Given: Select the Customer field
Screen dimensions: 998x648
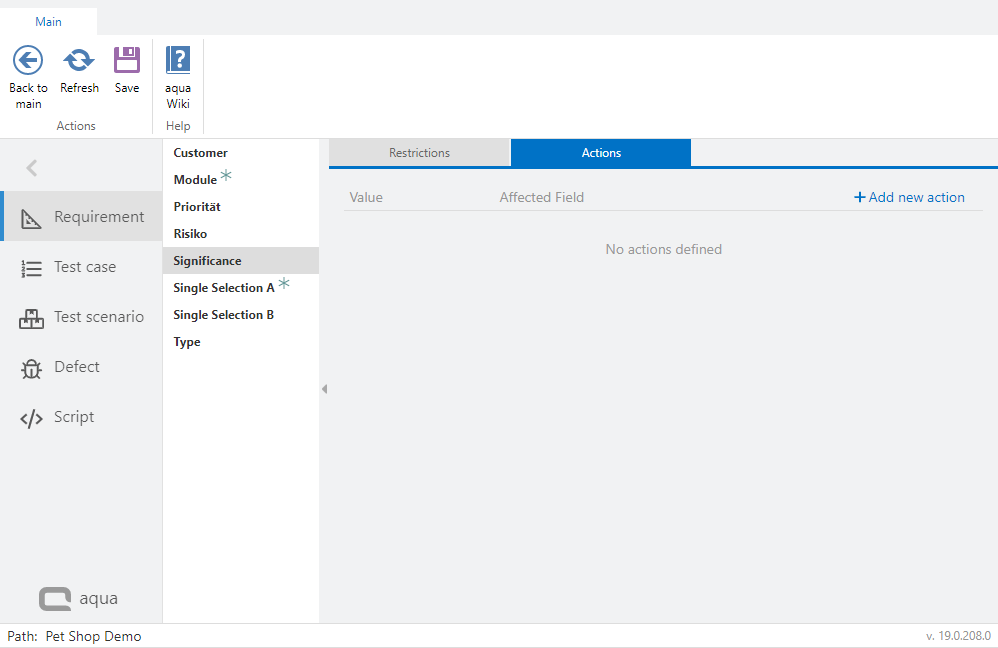Looking at the screenshot, I should coord(200,153).
